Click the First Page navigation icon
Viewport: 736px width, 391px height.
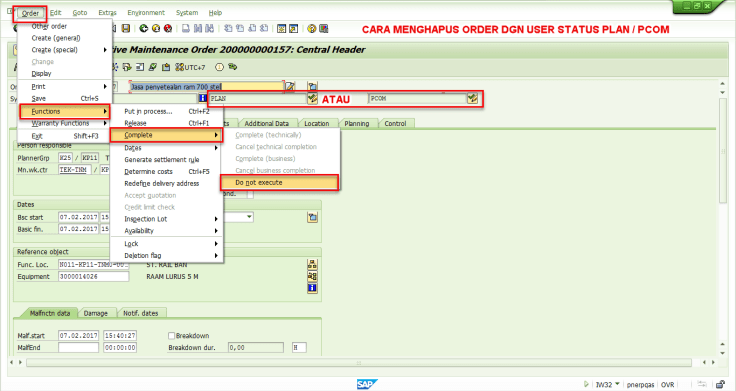coord(228,29)
